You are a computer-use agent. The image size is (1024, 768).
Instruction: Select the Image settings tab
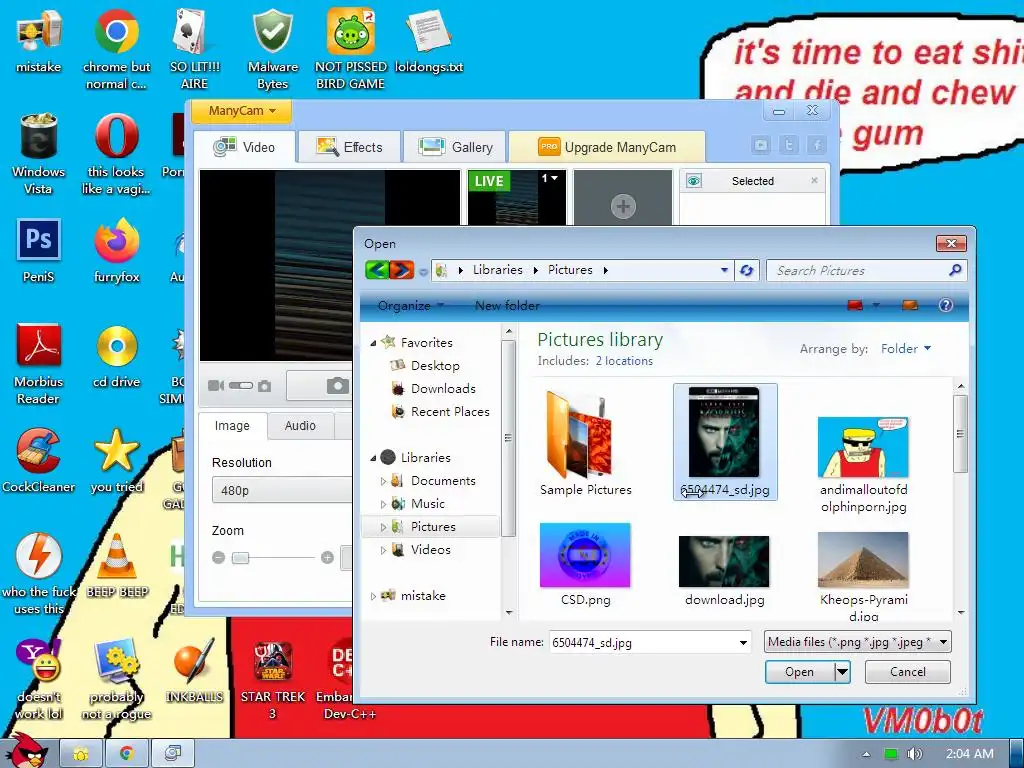[232, 426]
